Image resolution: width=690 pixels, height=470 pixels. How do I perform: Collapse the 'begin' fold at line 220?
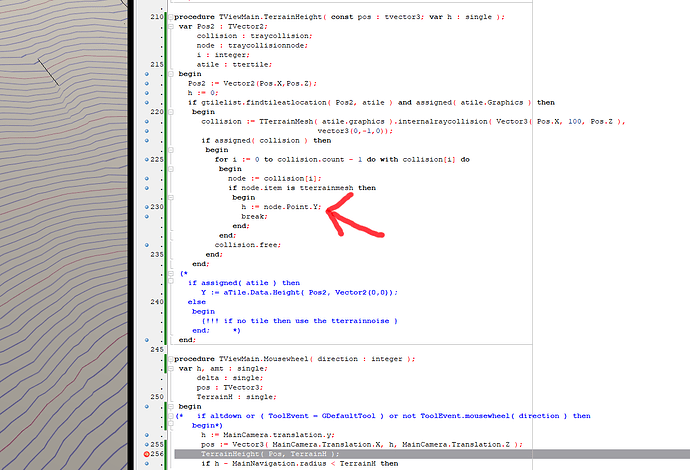[x=171, y=112]
